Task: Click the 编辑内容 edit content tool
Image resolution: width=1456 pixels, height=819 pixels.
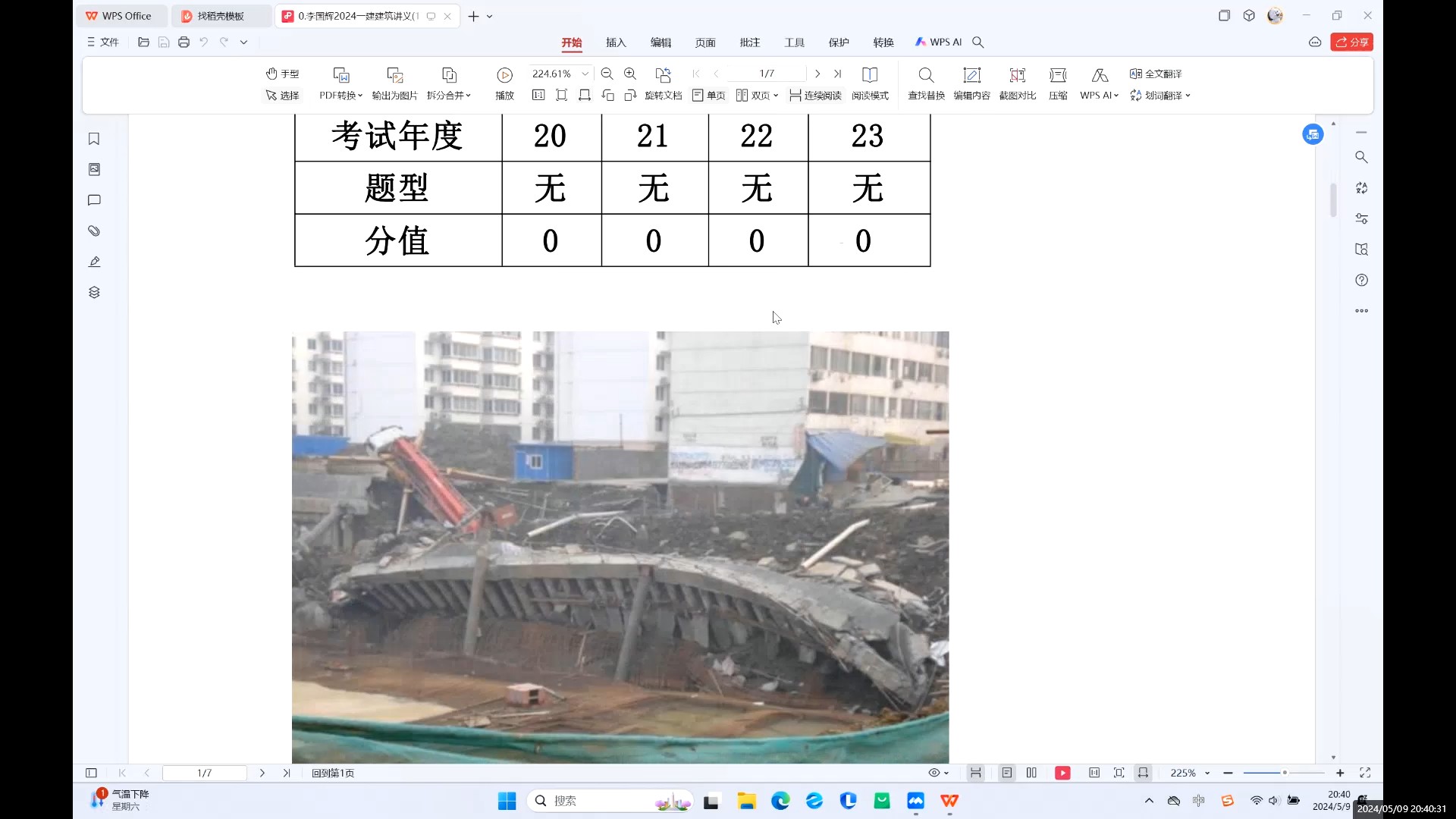Action: [x=972, y=83]
